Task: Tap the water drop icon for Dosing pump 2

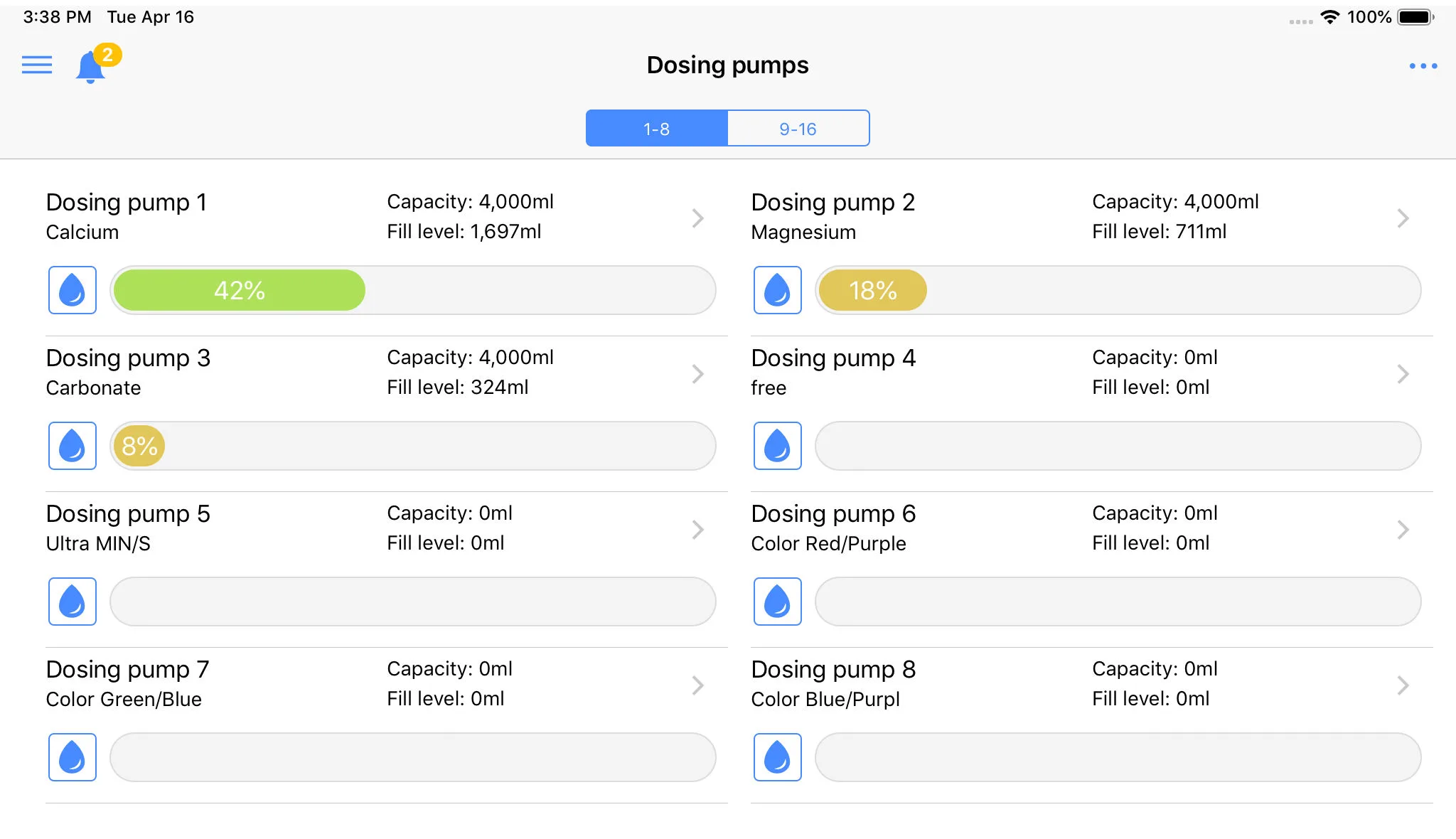Action: click(777, 290)
